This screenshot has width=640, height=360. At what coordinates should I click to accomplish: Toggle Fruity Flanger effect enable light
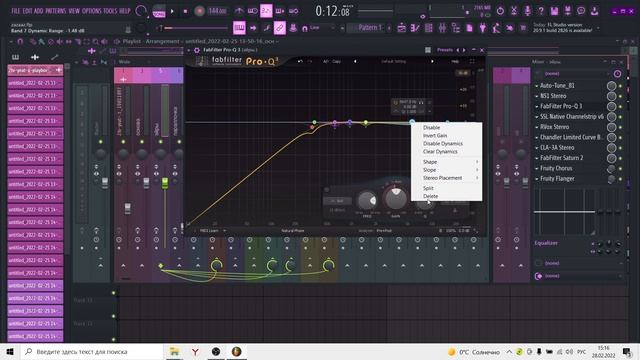620,179
